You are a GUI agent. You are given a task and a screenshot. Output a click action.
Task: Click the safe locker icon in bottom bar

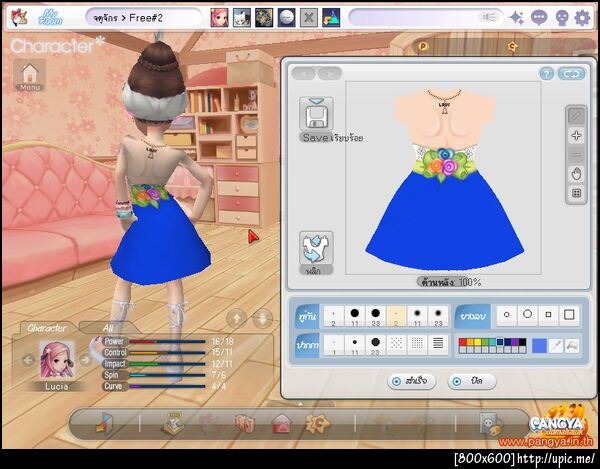pos(491,424)
